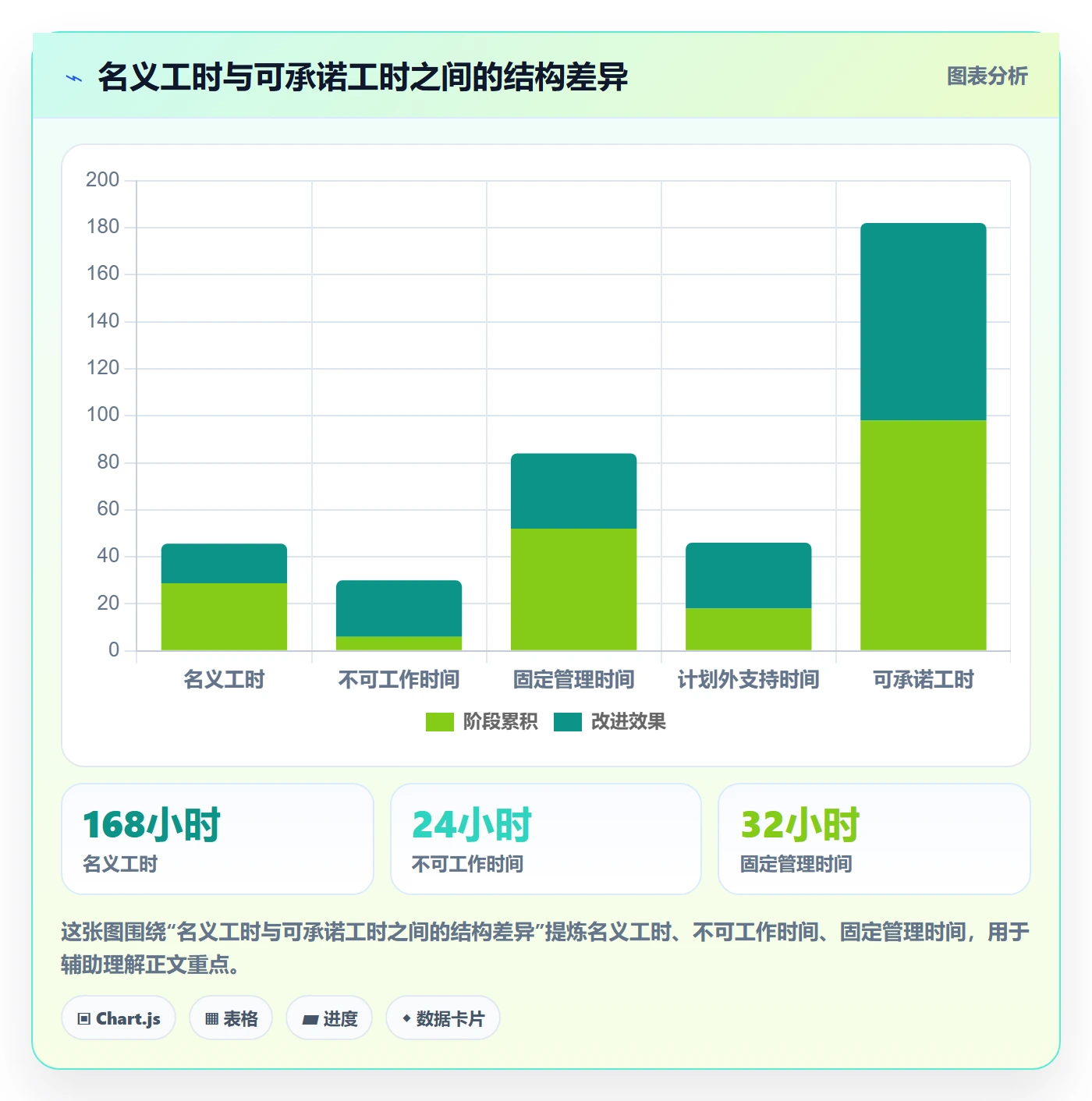The width and height of the screenshot is (1092, 1101).
Task: Click the 可承诺工时 x-axis label
Action: [x=923, y=680]
